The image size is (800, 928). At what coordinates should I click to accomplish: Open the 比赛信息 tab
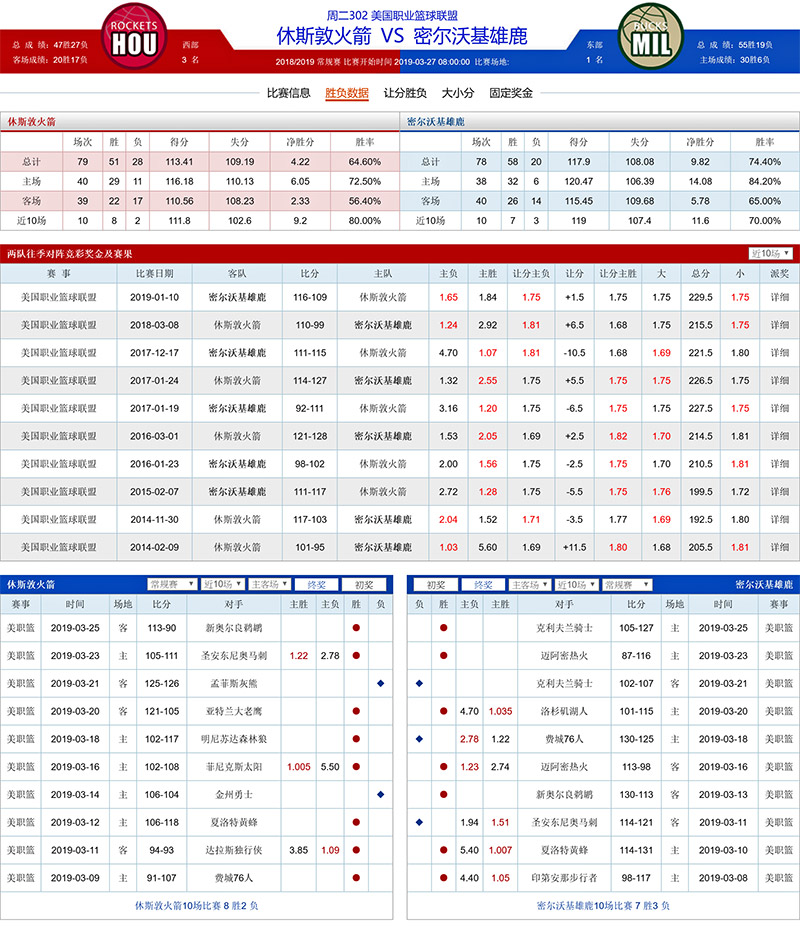(288, 93)
